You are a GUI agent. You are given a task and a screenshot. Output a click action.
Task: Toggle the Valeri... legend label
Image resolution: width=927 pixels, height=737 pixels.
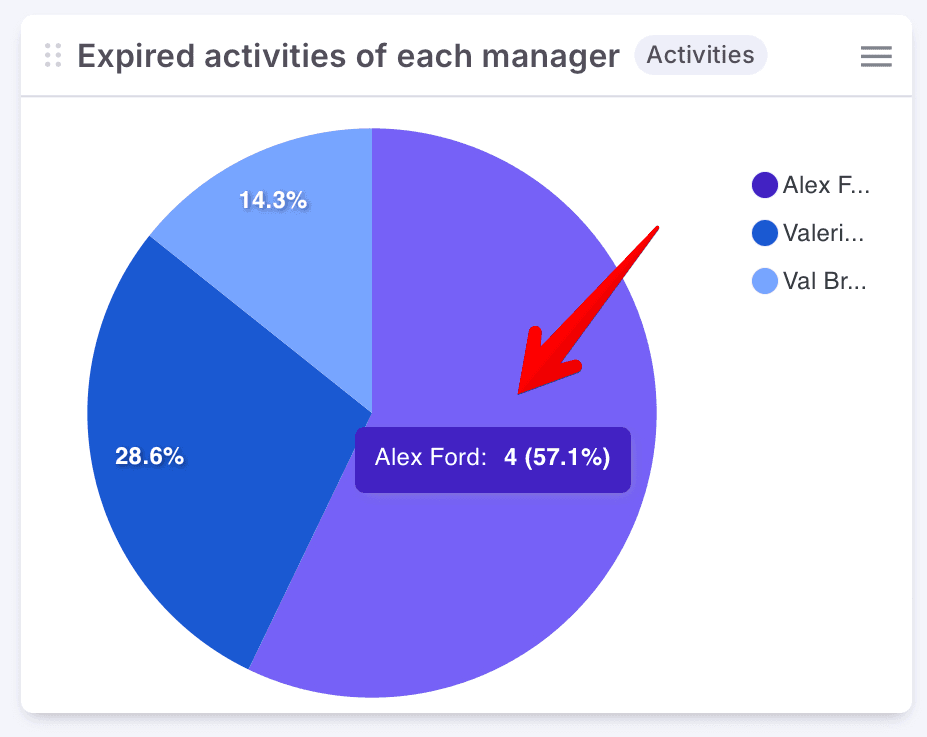[x=823, y=234]
